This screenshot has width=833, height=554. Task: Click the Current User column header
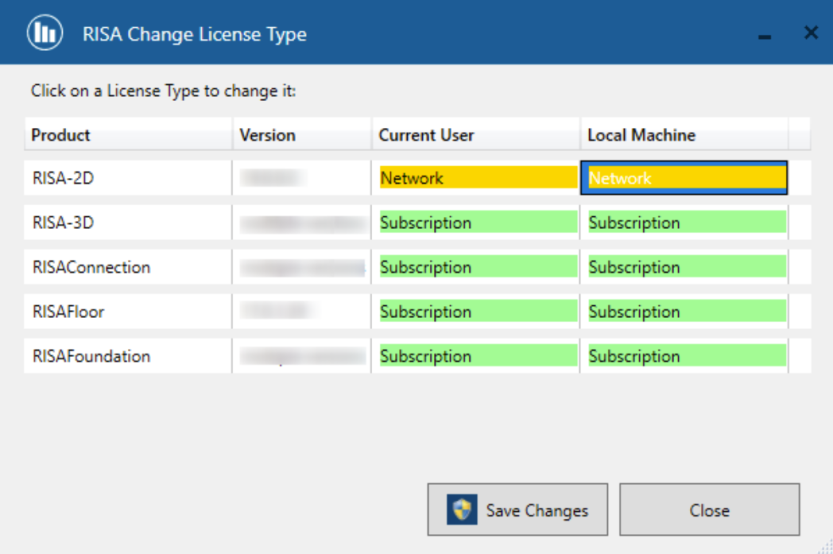click(x=475, y=135)
